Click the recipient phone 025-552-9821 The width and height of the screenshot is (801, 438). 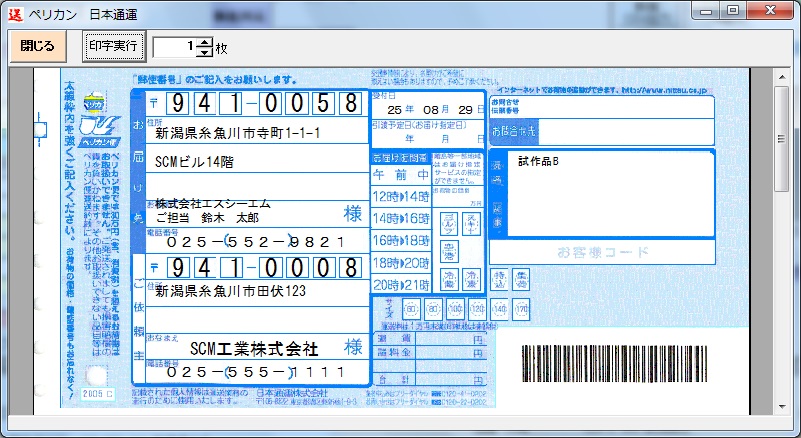pos(256,241)
